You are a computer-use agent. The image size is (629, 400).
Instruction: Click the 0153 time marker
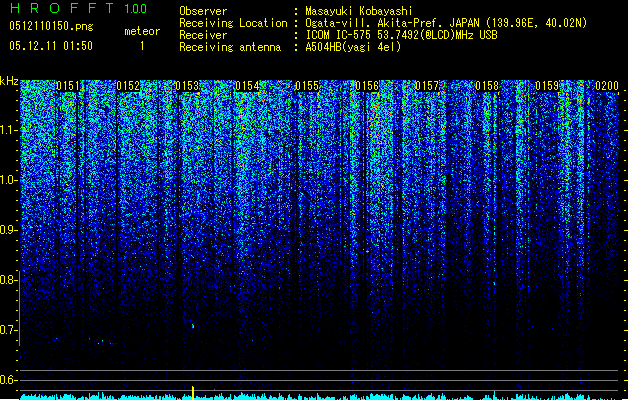click(x=187, y=86)
